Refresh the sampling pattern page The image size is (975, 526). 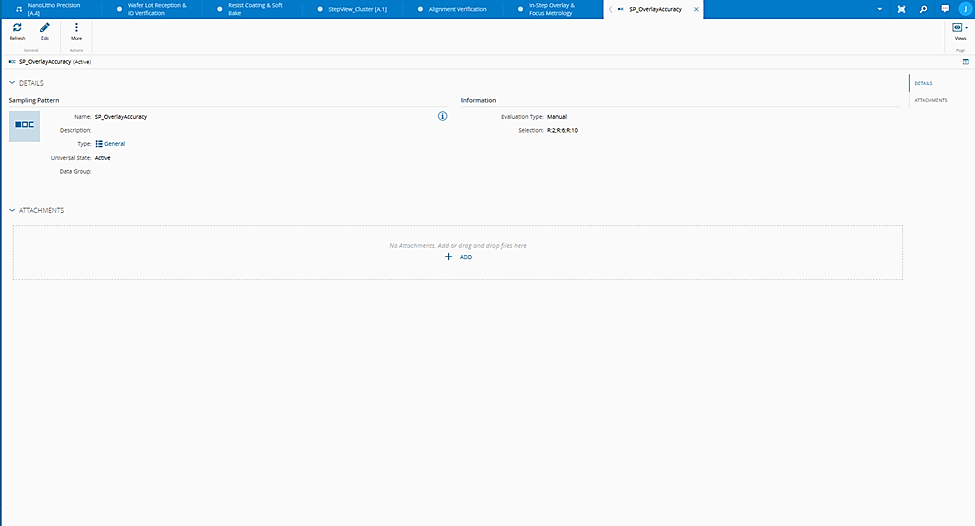[17, 31]
